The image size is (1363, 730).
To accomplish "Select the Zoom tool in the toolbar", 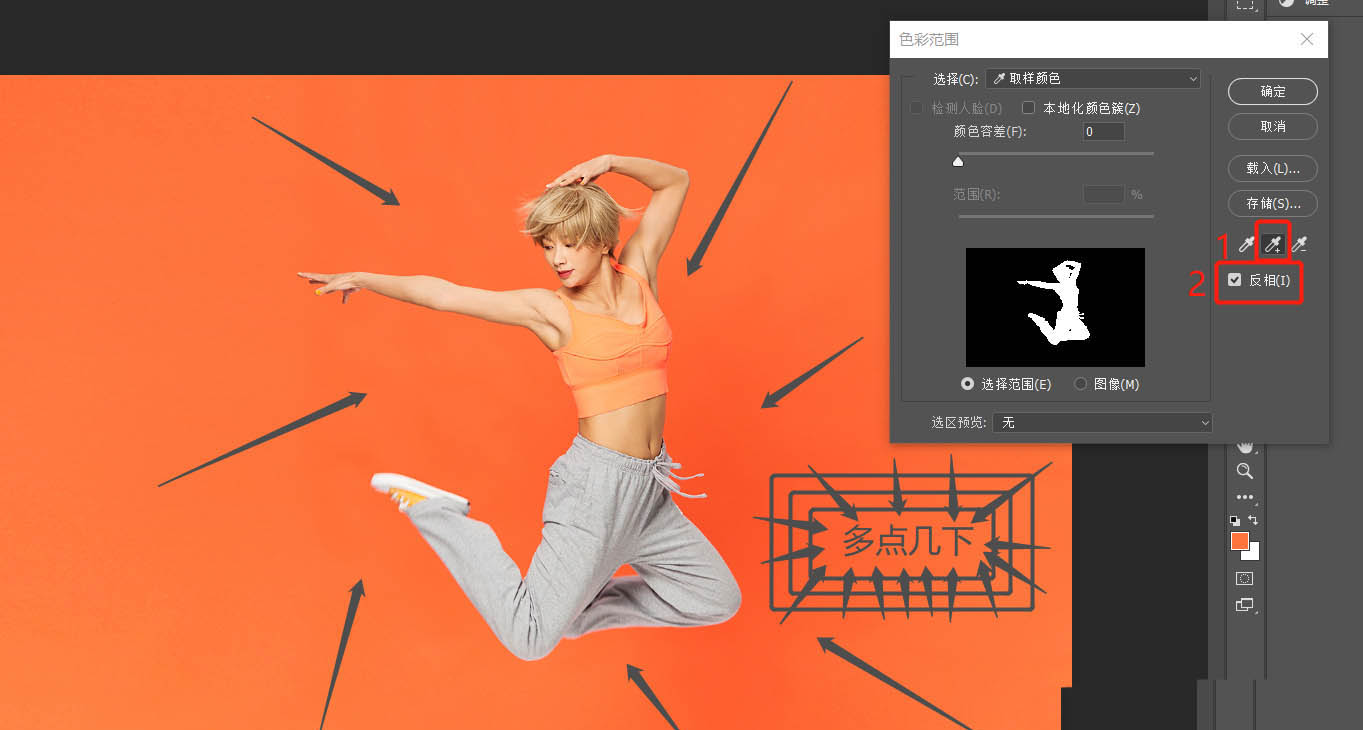I will pyautogui.click(x=1245, y=470).
